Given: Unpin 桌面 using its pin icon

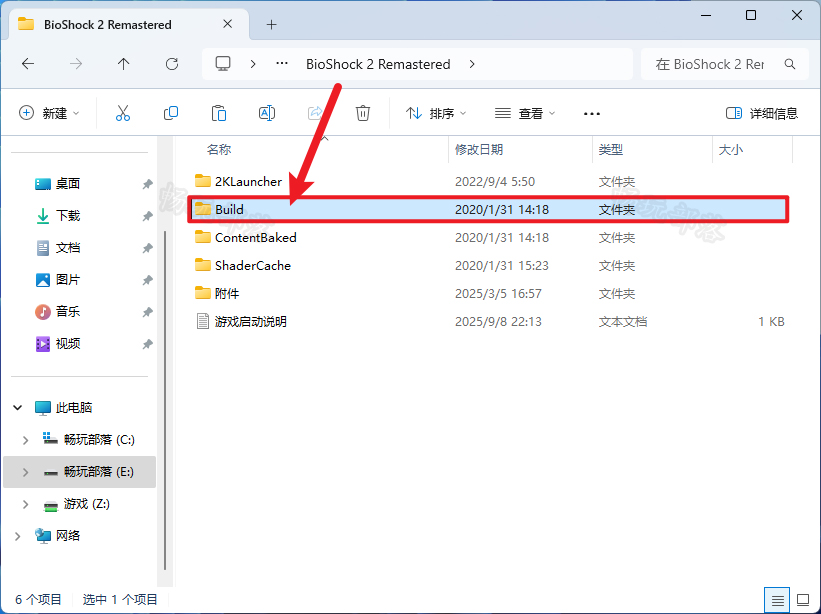Looking at the screenshot, I should (147, 184).
